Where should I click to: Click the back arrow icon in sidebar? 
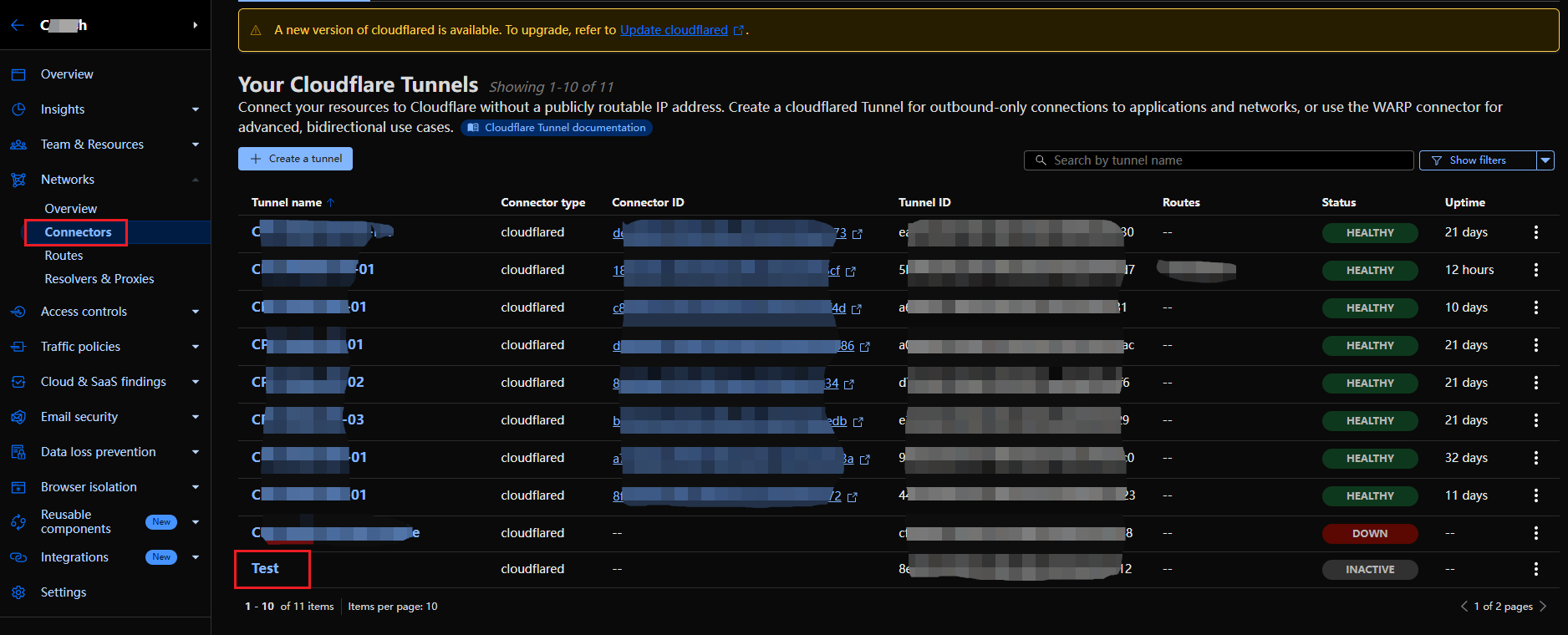[18, 25]
